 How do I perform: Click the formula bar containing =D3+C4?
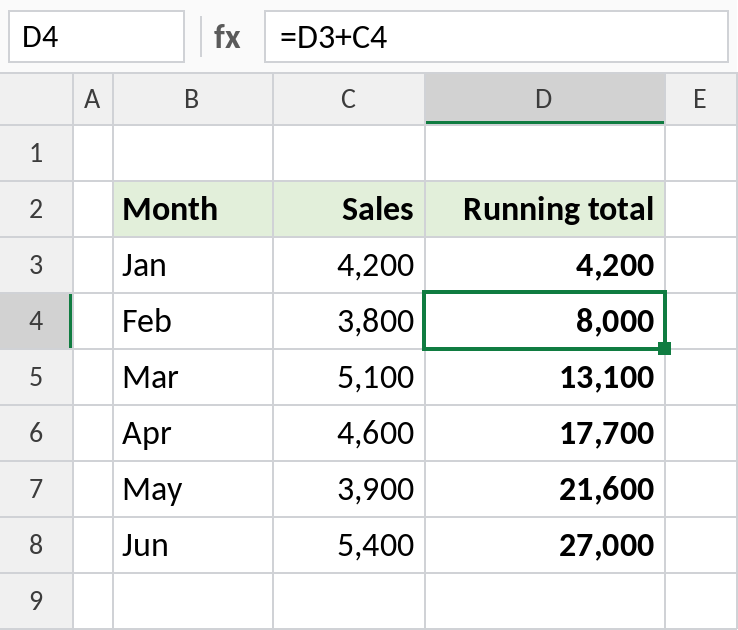[497, 37]
